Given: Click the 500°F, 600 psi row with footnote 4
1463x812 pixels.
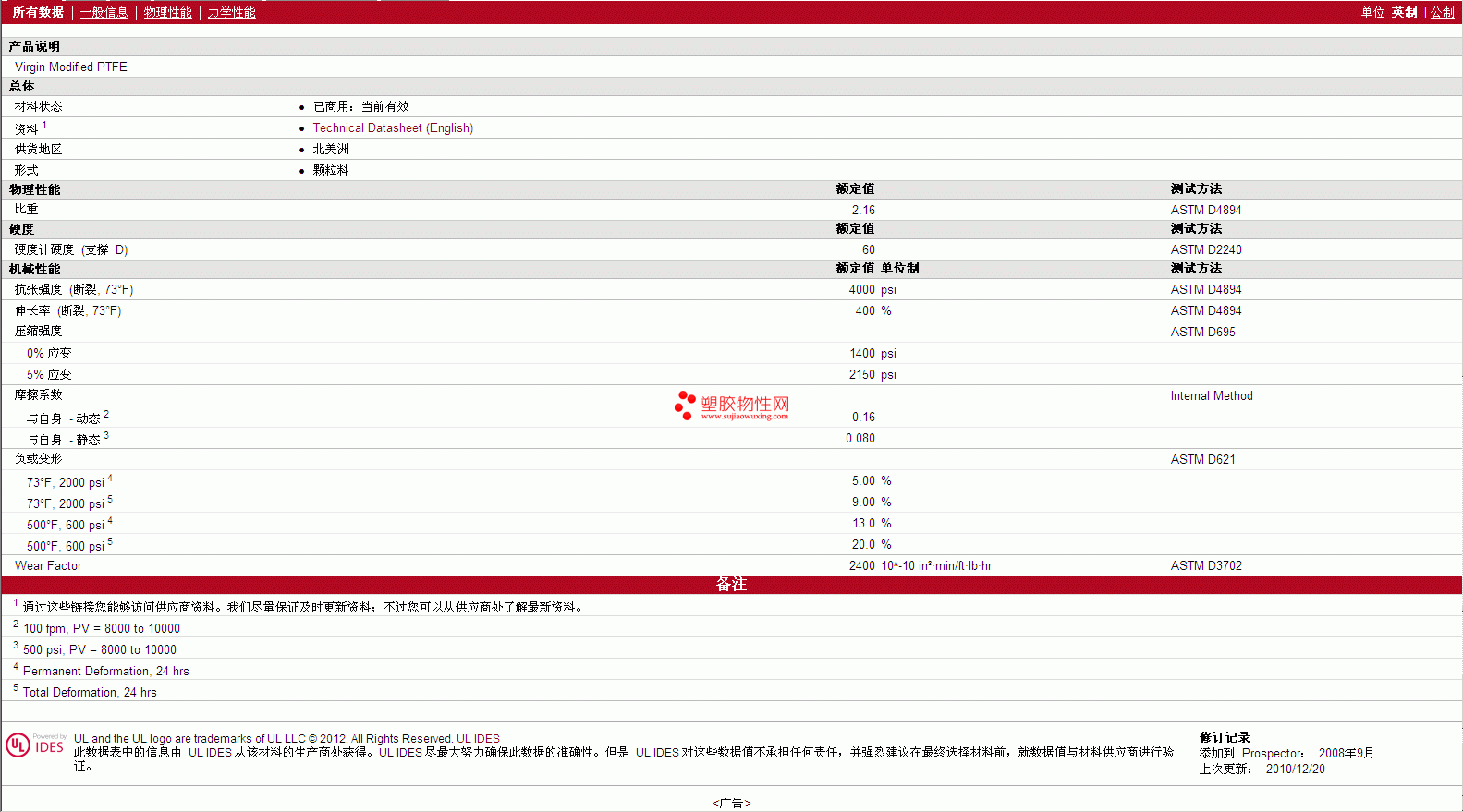Looking at the screenshot, I should tap(69, 524).
